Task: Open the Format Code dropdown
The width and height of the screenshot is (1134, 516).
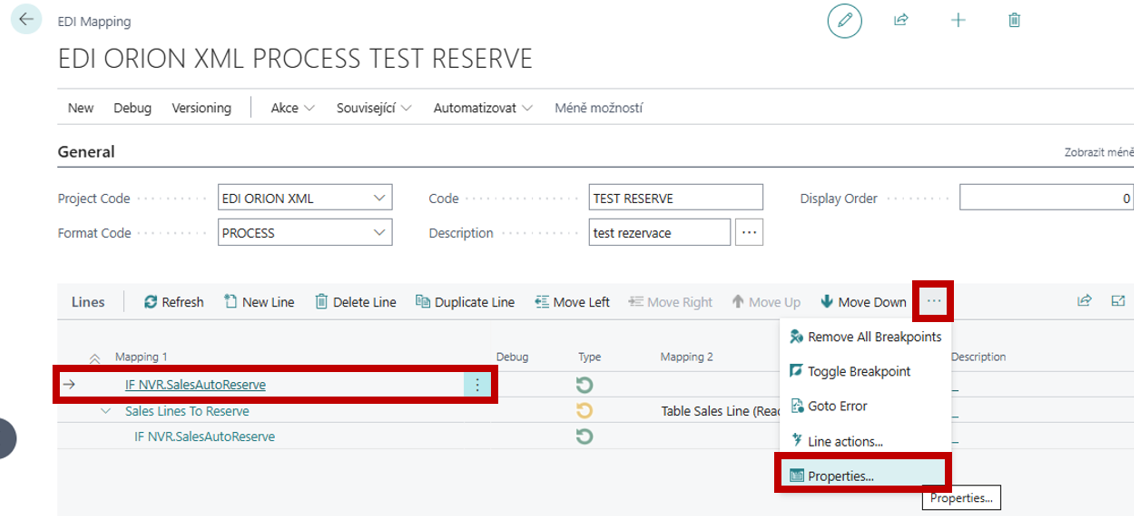Action: coord(379,233)
